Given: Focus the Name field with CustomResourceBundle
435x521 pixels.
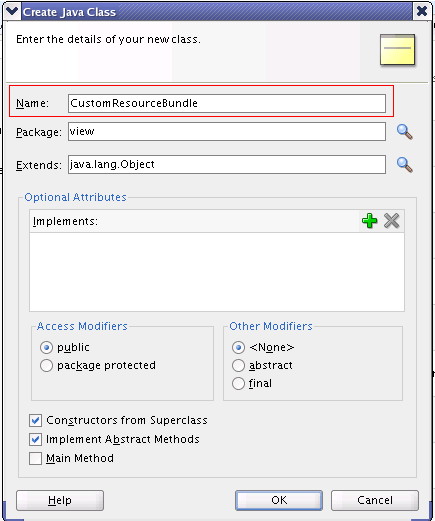Looking at the screenshot, I should (x=227, y=103).
